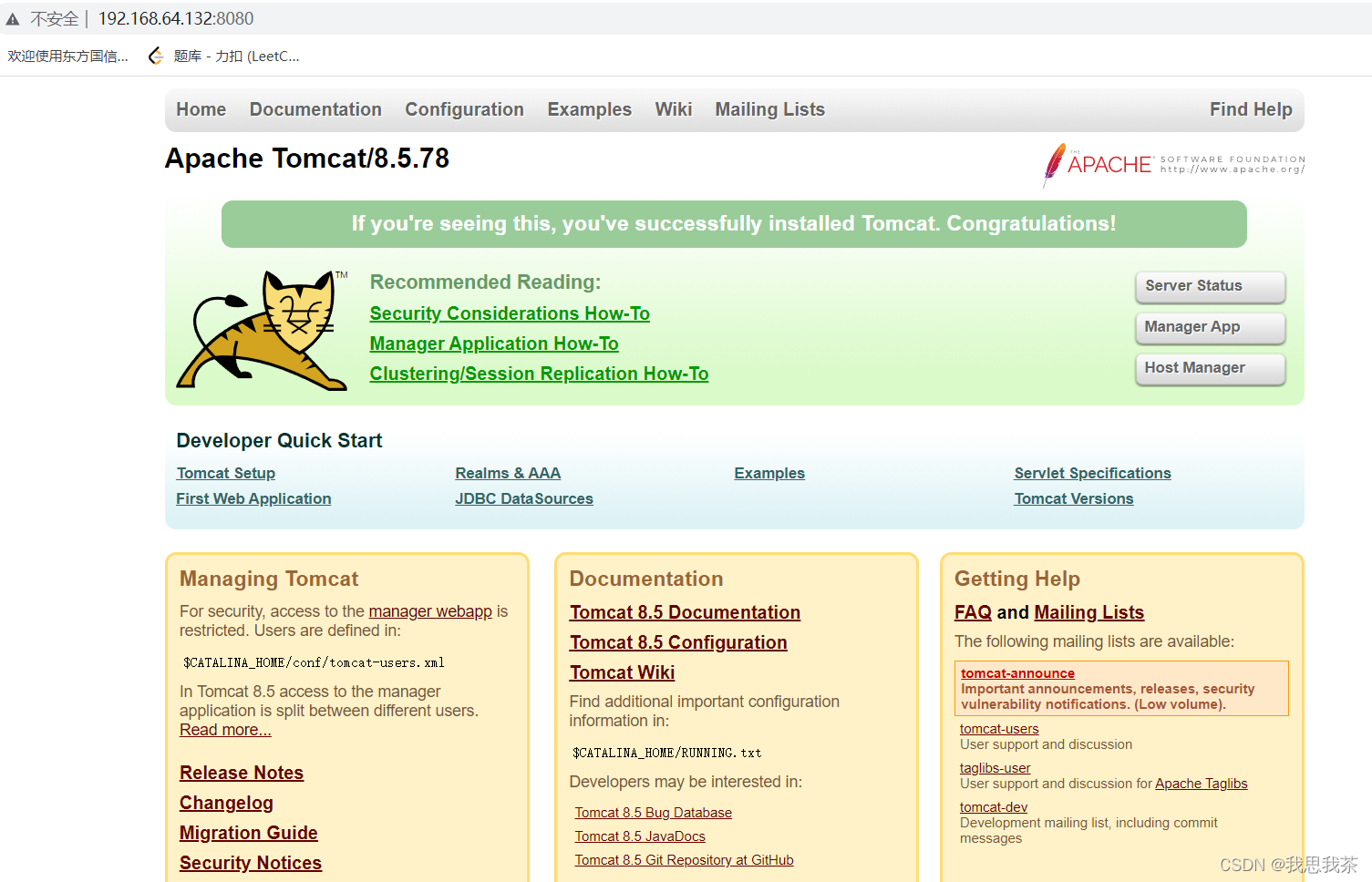Click the Server Status button
The image size is (1372, 882).
point(1210,287)
